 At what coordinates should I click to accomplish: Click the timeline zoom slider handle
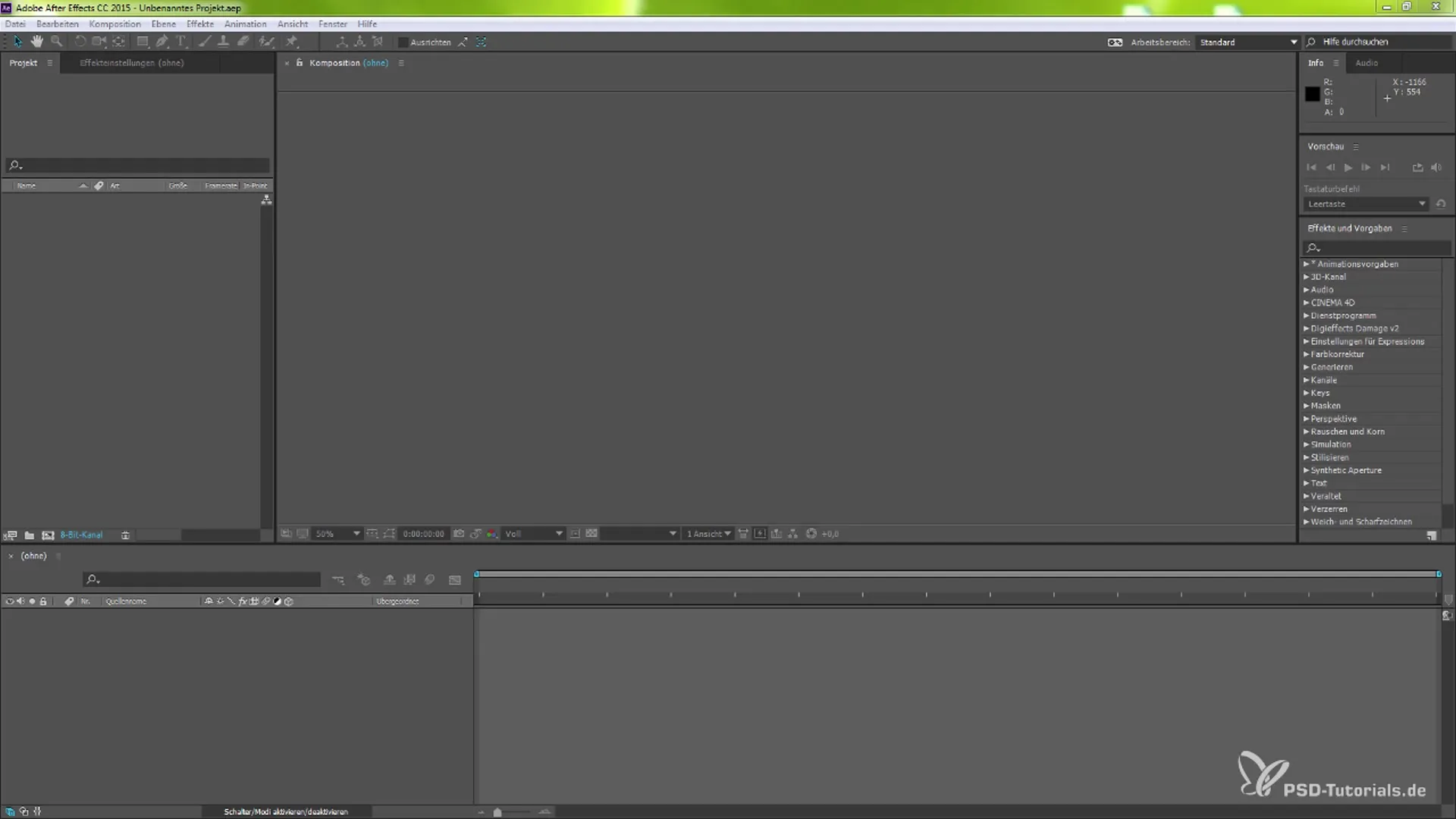[497, 812]
